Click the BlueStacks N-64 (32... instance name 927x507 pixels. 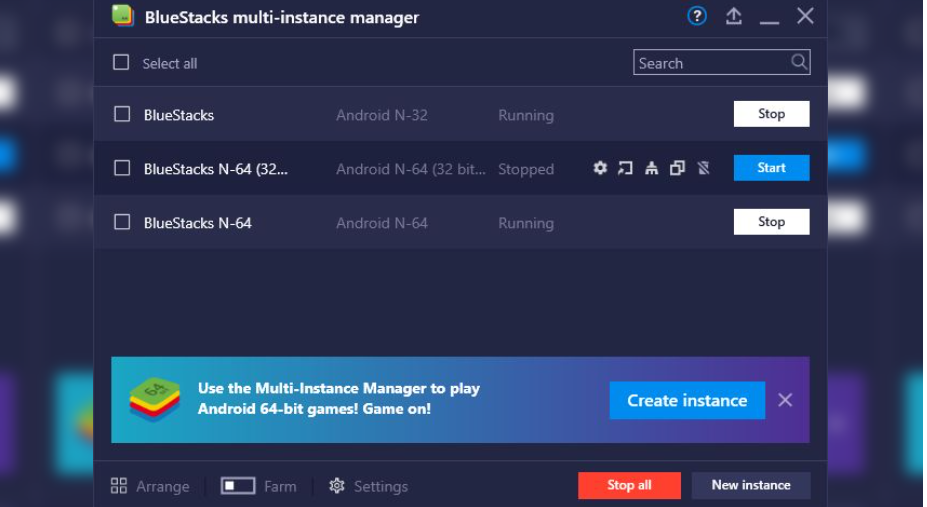(x=216, y=169)
